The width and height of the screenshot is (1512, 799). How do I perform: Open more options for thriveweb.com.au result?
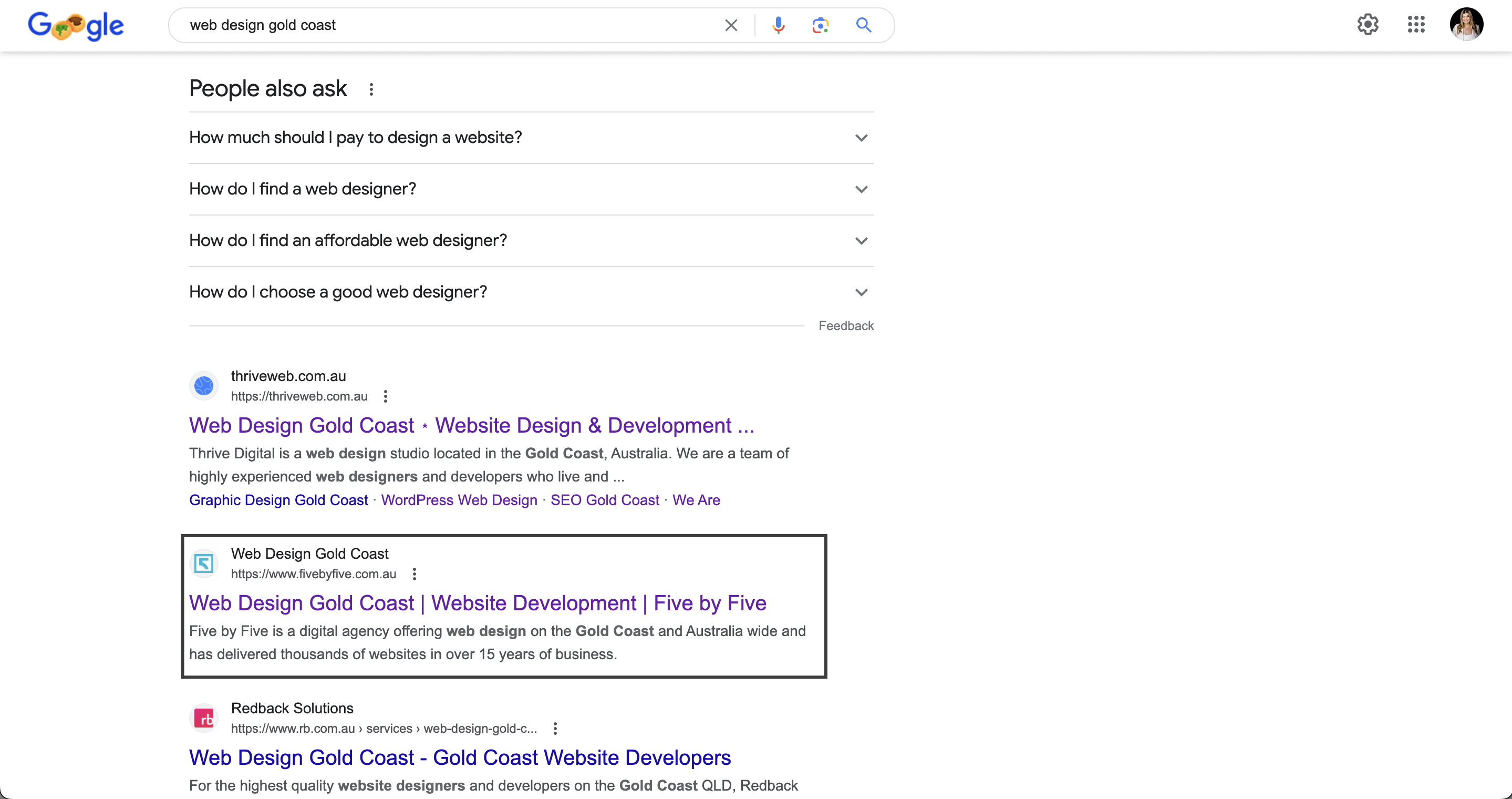[385, 396]
